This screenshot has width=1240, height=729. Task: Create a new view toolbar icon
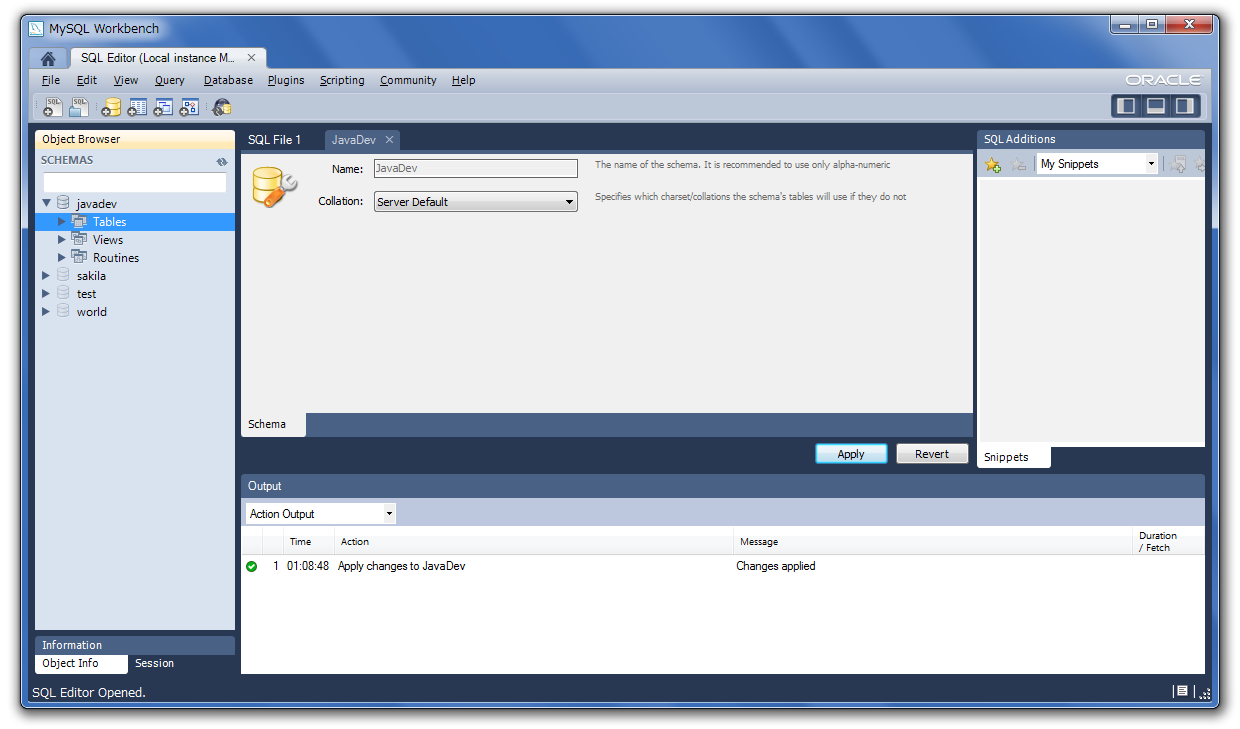coord(163,106)
